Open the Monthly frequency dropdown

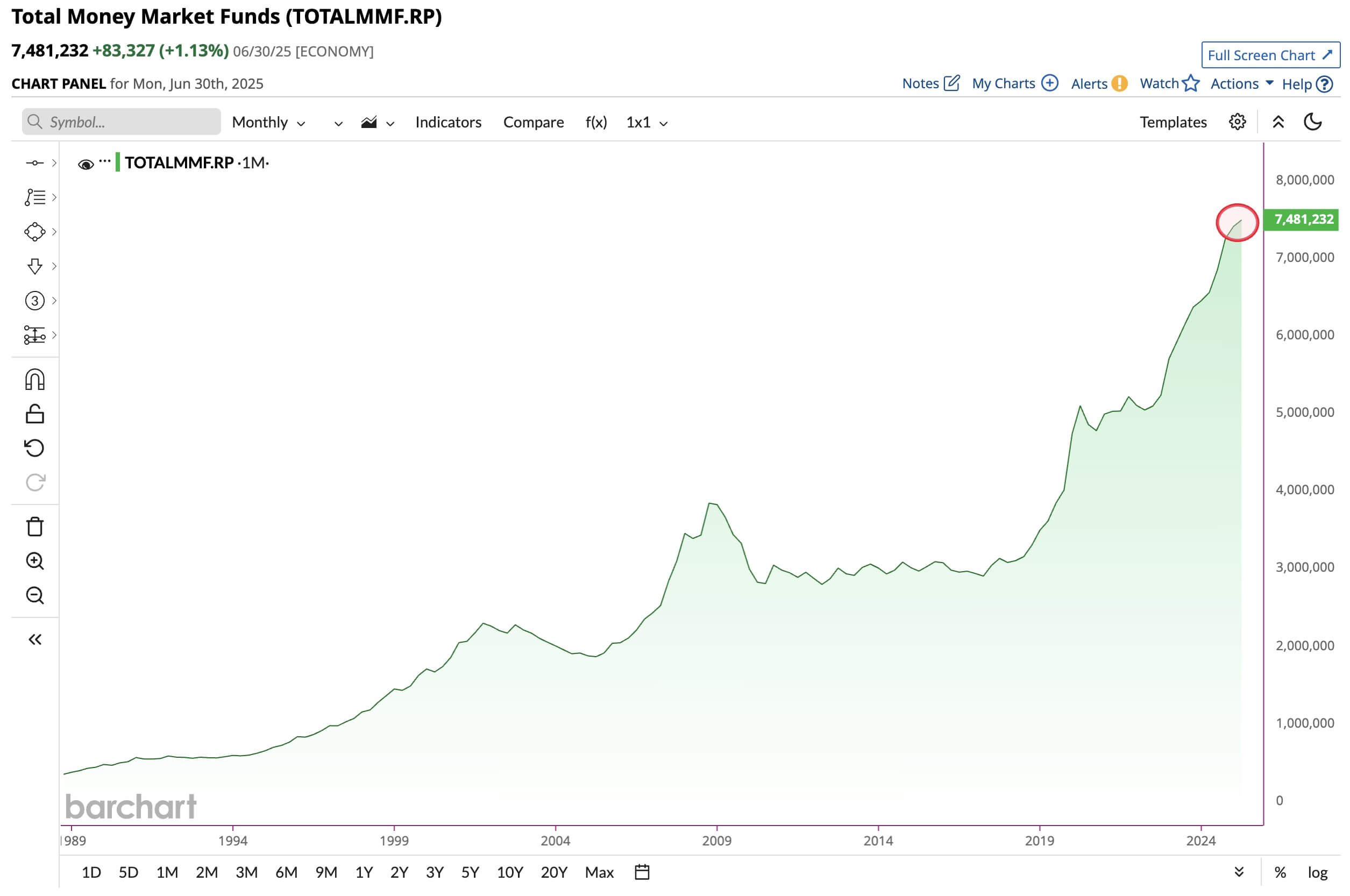268,122
